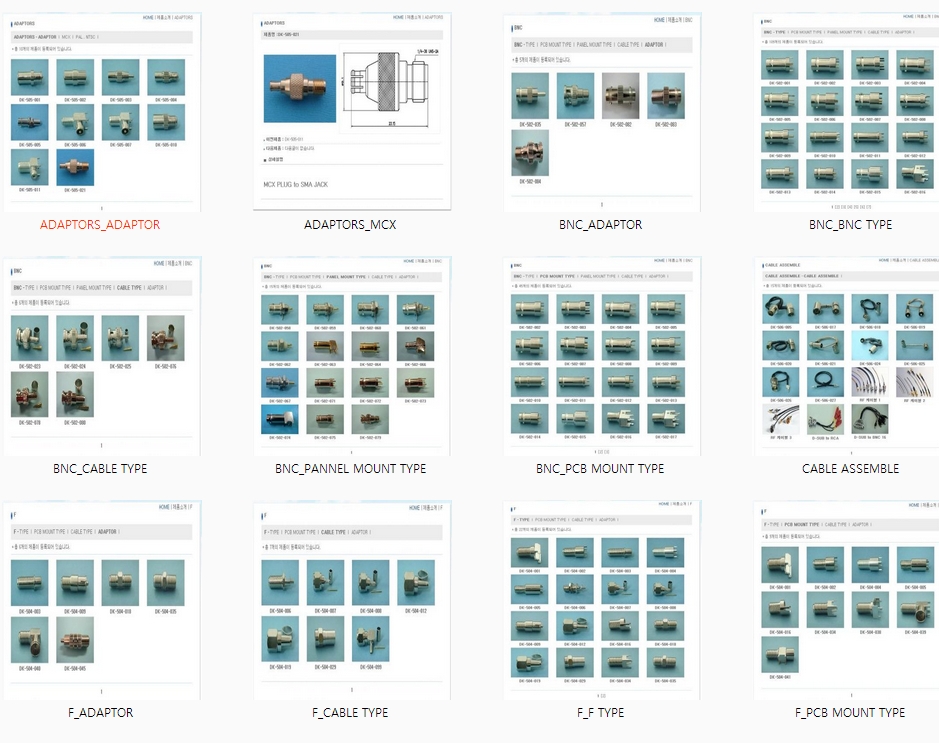Select the BNC_BNC TYPE thumbnail

tap(850, 112)
